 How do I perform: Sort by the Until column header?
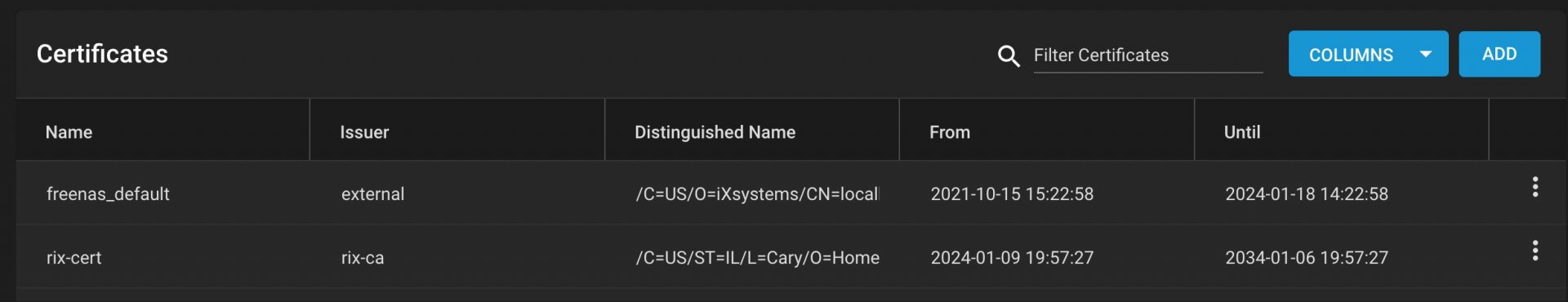coord(1242,132)
